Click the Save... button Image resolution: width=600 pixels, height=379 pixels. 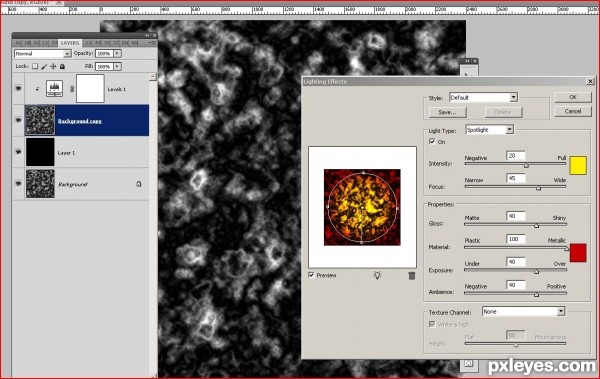pos(447,112)
